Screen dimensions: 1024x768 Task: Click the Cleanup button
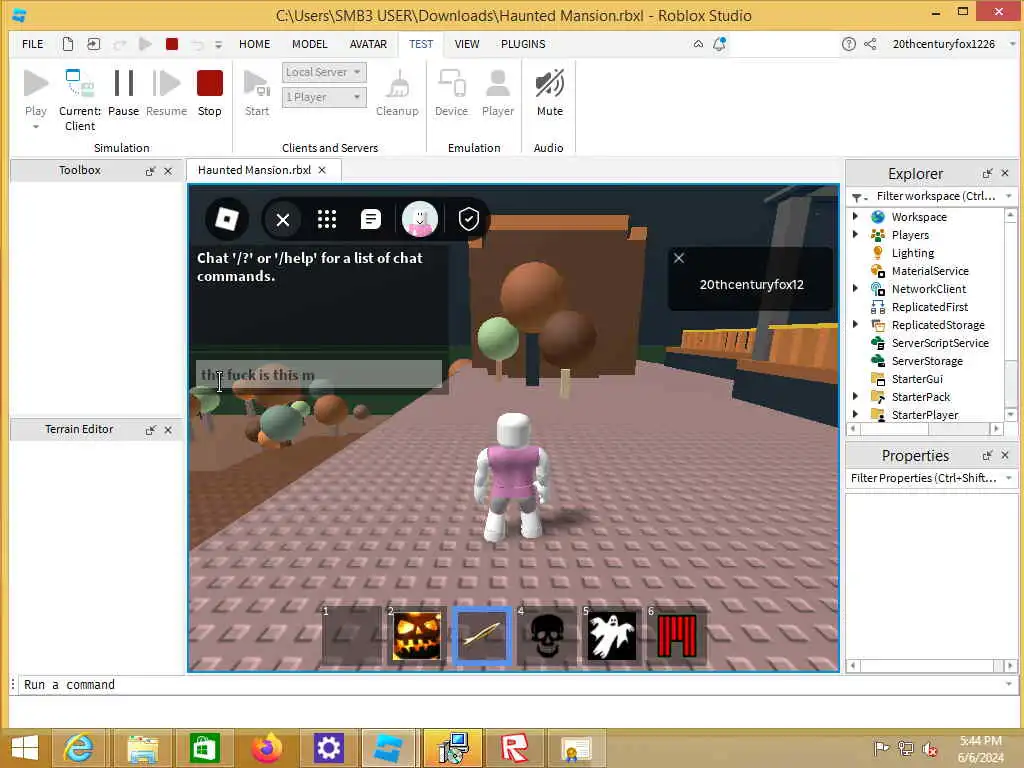tap(397, 93)
